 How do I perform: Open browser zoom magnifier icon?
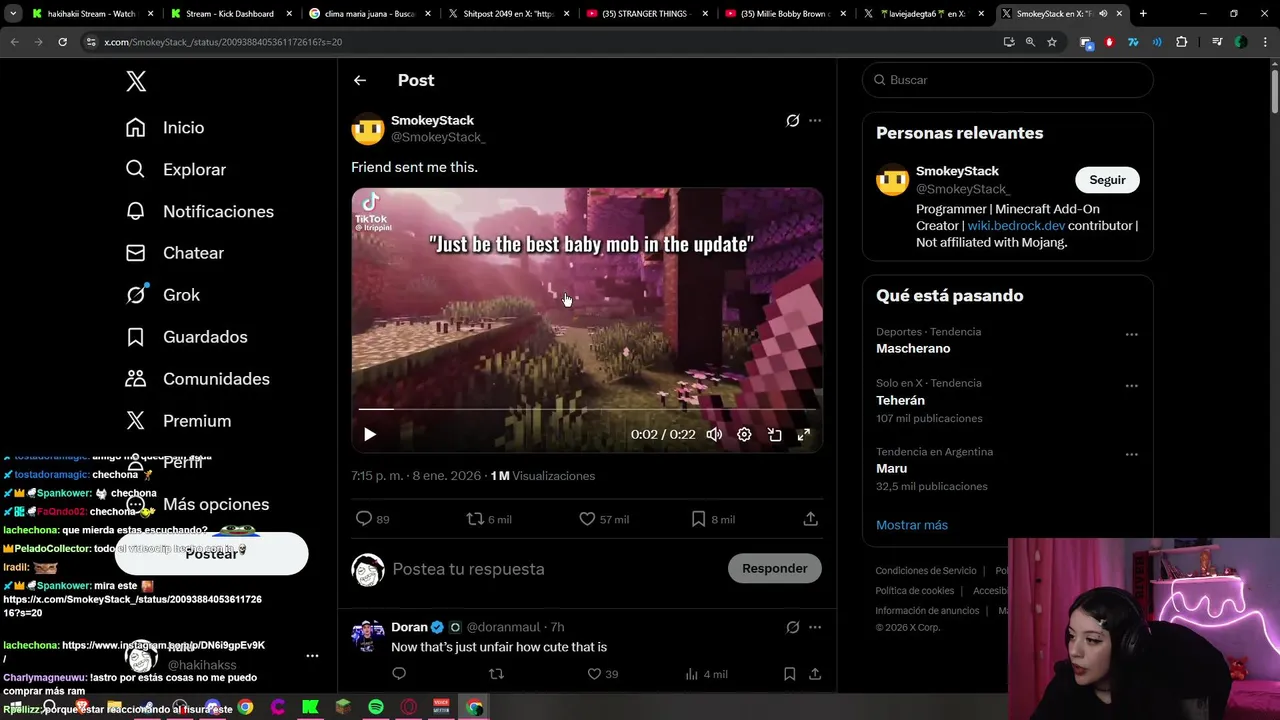coord(1030,42)
